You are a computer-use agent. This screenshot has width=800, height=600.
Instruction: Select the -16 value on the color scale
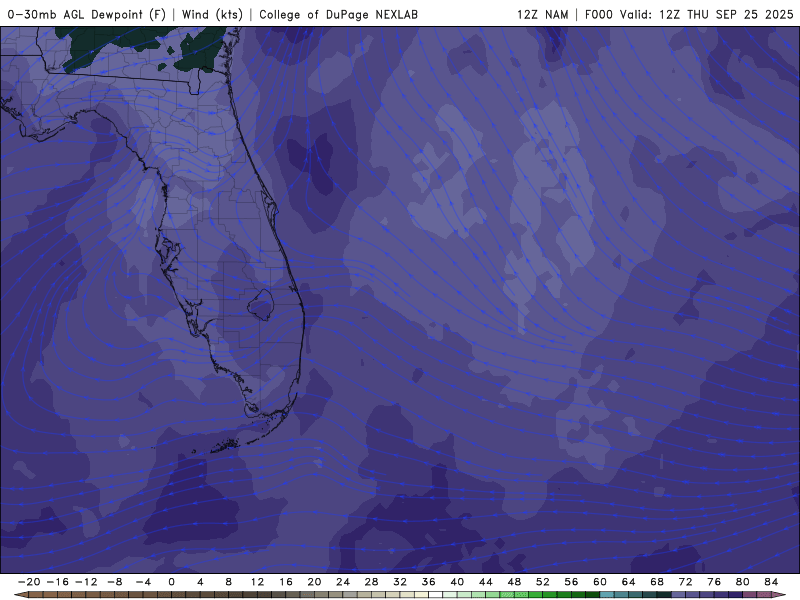pos(57,582)
